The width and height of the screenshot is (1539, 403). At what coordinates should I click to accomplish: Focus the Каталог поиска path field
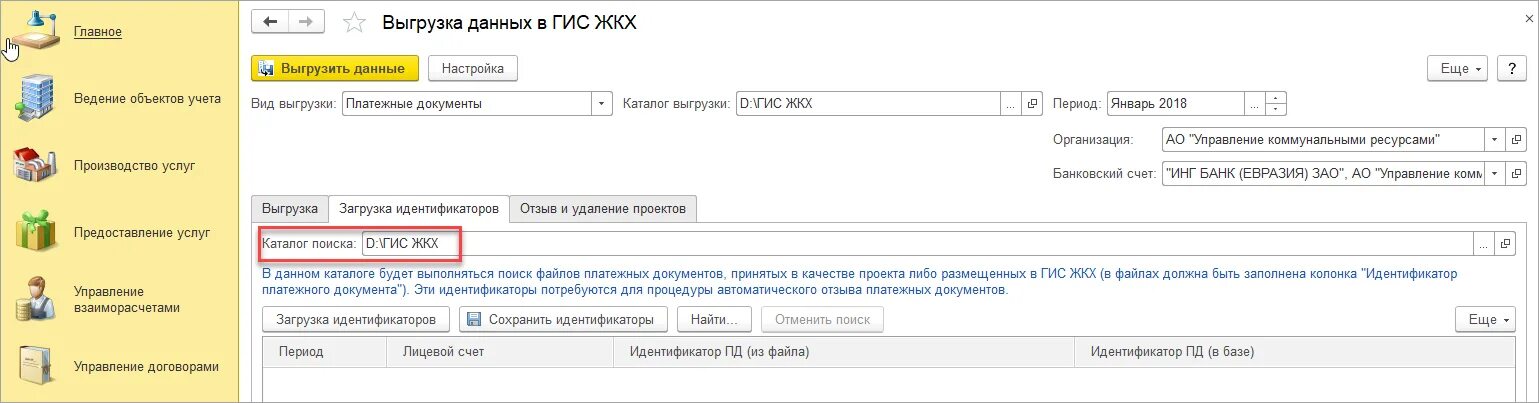click(x=917, y=243)
